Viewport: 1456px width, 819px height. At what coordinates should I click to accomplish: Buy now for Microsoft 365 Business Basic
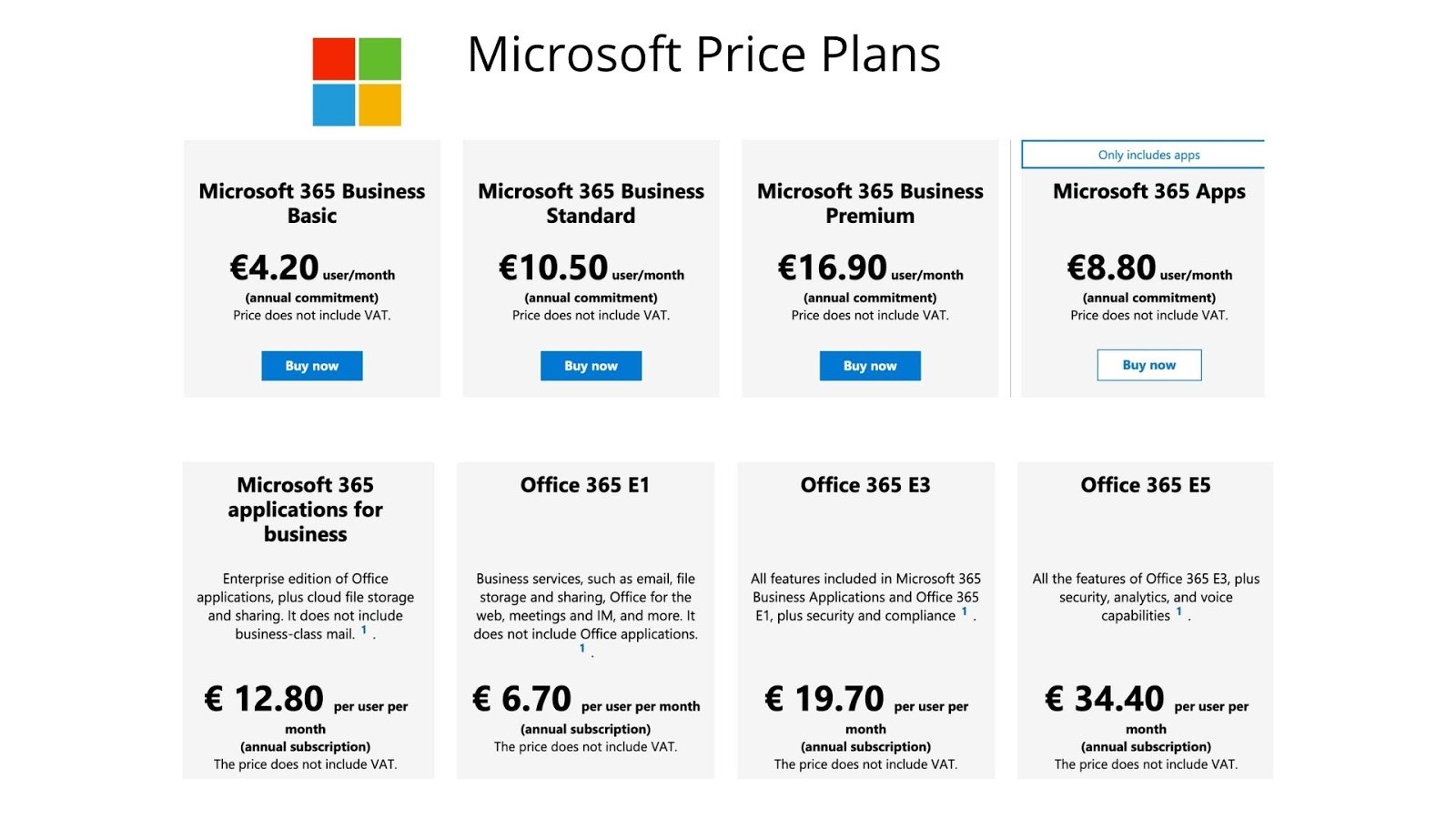(x=312, y=366)
